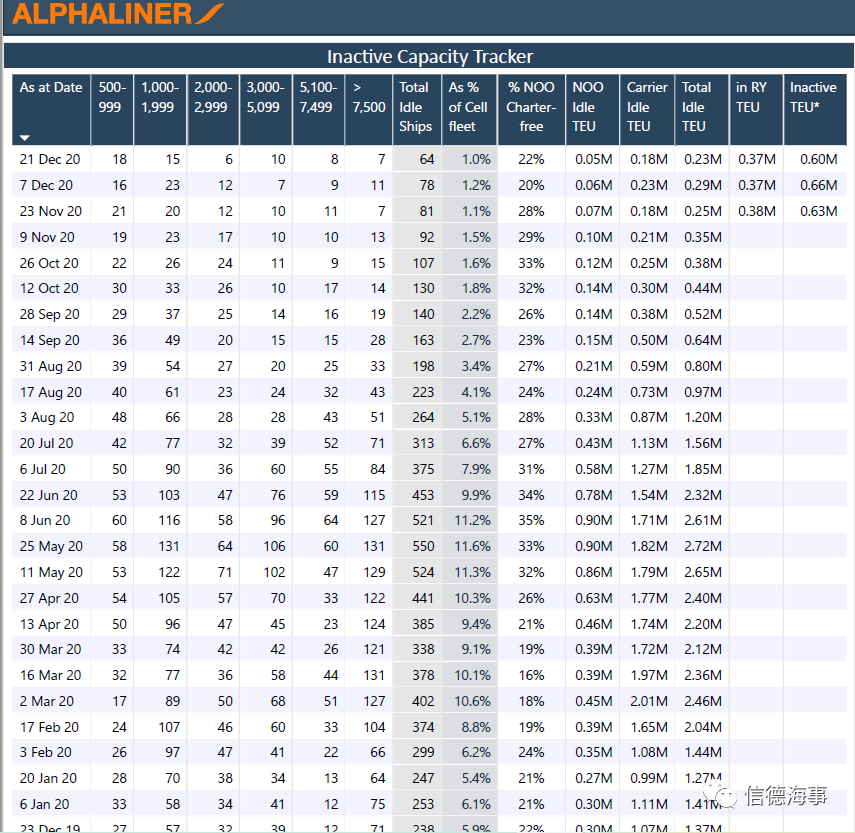Select the Total Idle TEU column header
This screenshot has width=855, height=833.
tap(702, 110)
